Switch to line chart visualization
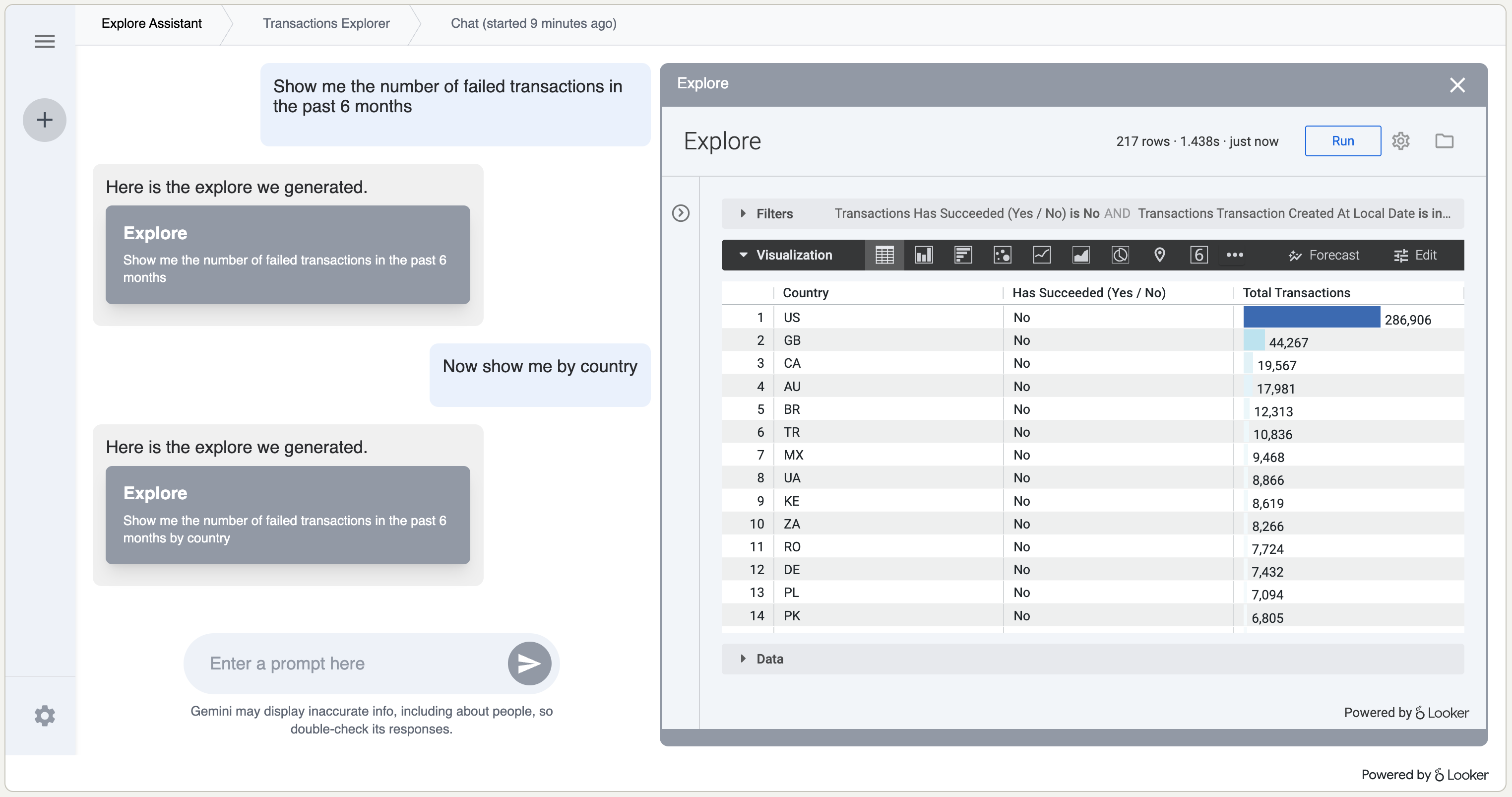The image size is (1512, 797). coord(1041,255)
